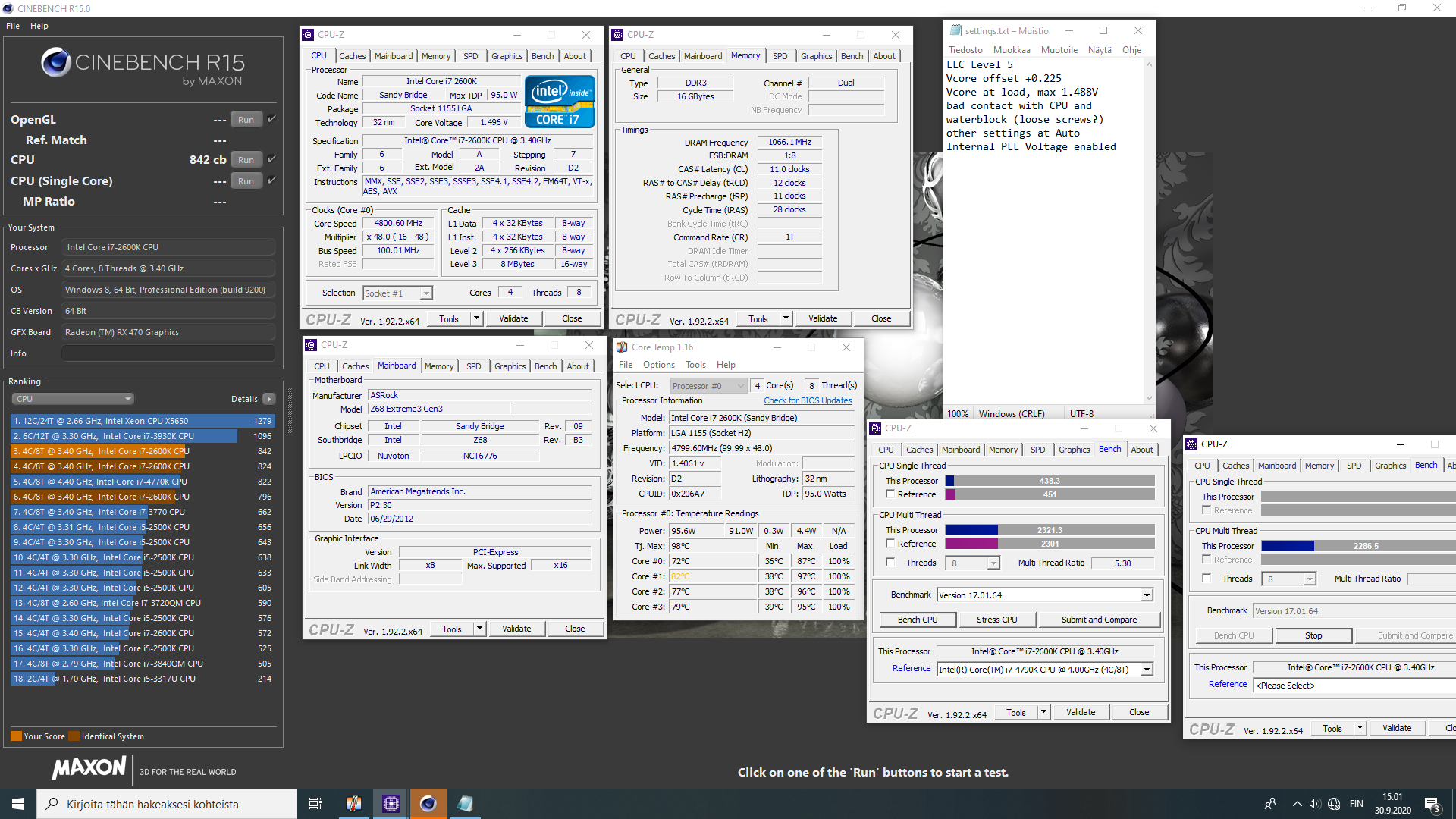Viewport: 1456px width, 819px height.
Task: Click Submit and Compare in the 2321.3 bench window
Action: point(1099,620)
